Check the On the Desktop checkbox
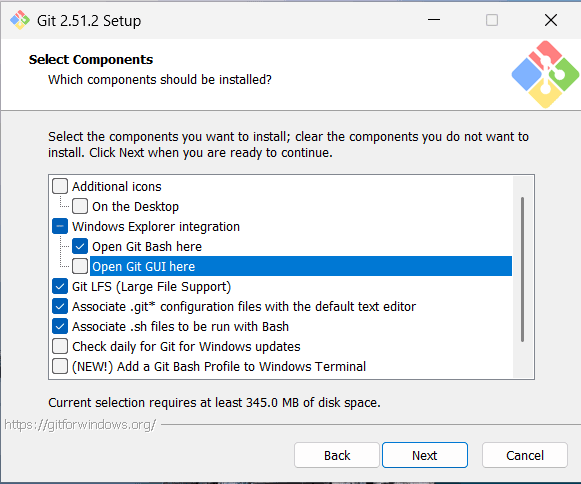The width and height of the screenshot is (581, 484). click(80, 206)
